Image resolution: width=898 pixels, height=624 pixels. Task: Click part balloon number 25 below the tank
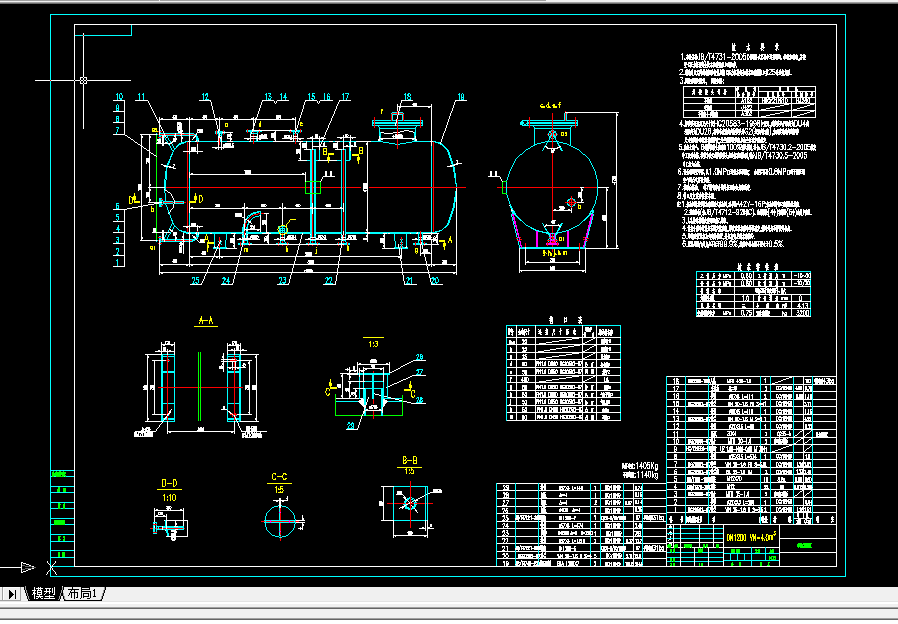pos(196,281)
